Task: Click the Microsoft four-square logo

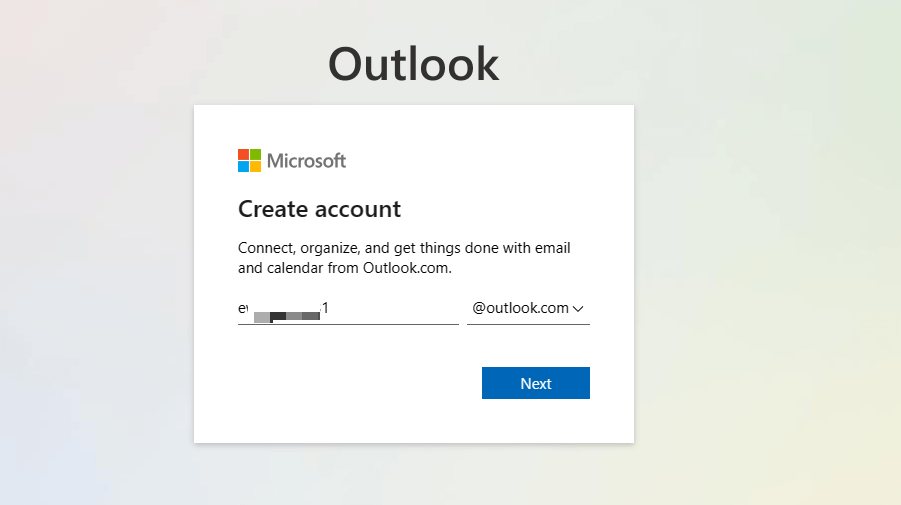Action: point(249,160)
